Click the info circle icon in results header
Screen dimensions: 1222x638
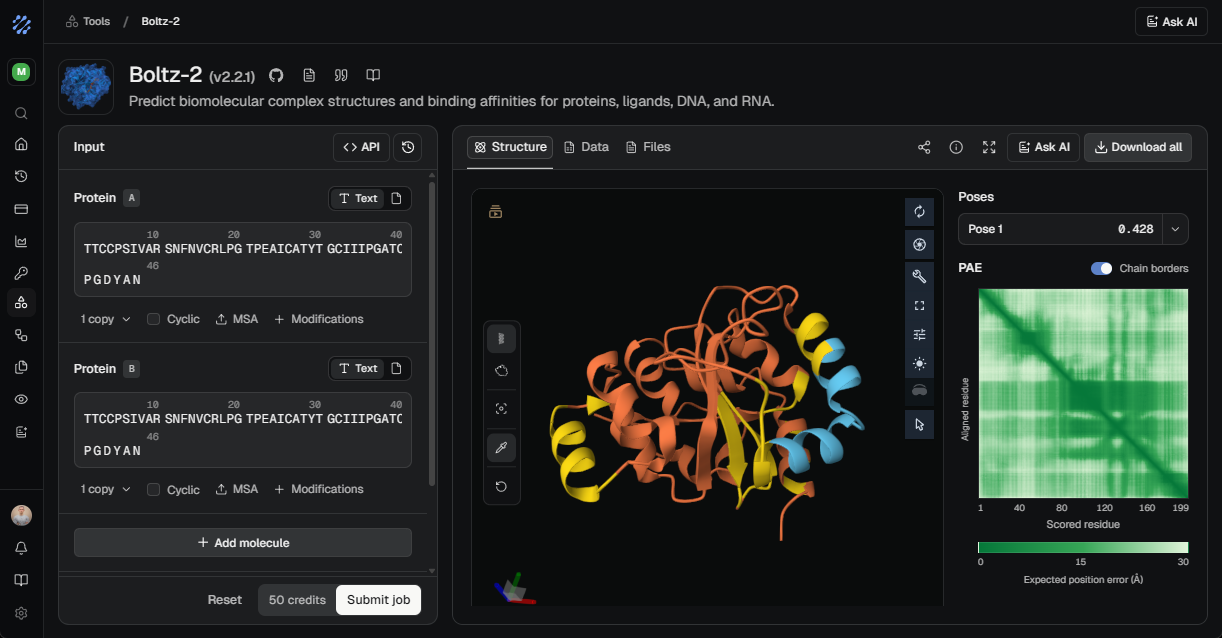point(956,147)
